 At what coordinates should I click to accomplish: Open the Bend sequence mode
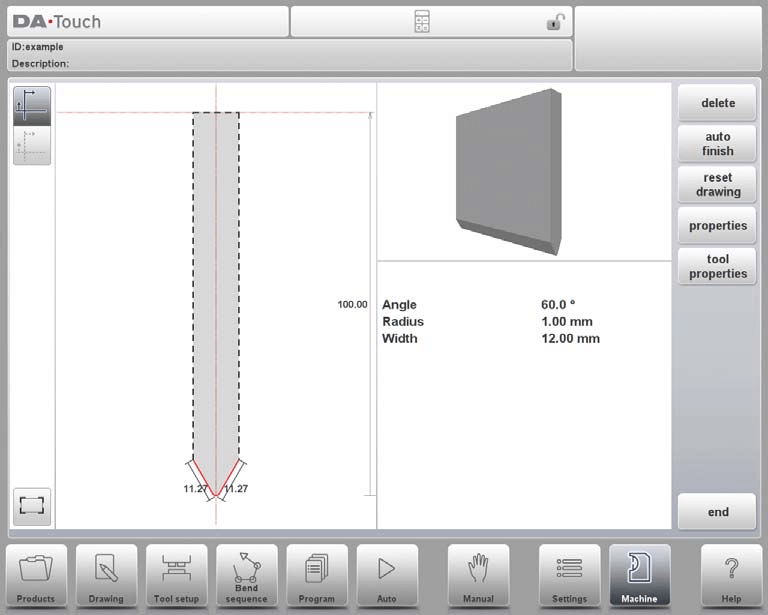(x=246, y=576)
